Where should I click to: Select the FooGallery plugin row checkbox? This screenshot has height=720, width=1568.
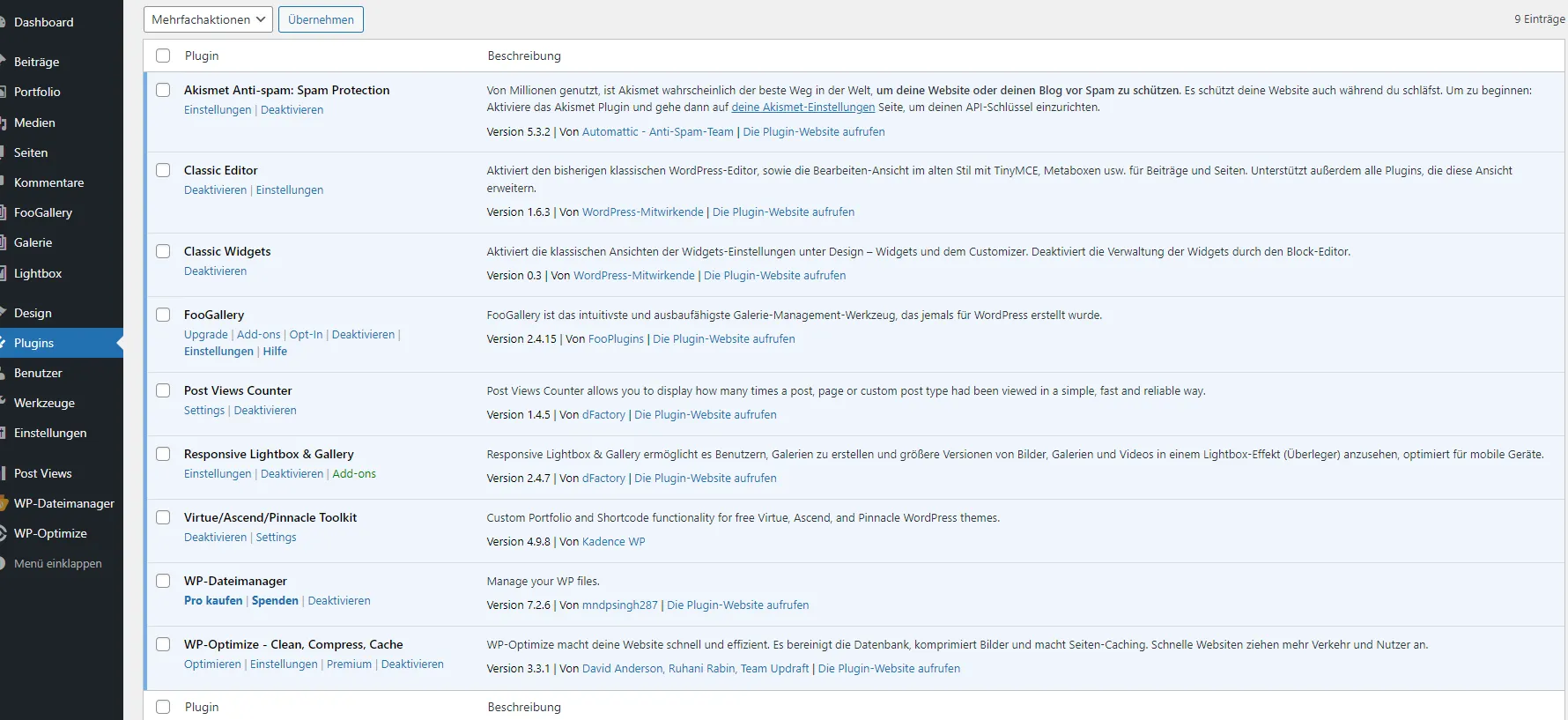pyautogui.click(x=163, y=315)
